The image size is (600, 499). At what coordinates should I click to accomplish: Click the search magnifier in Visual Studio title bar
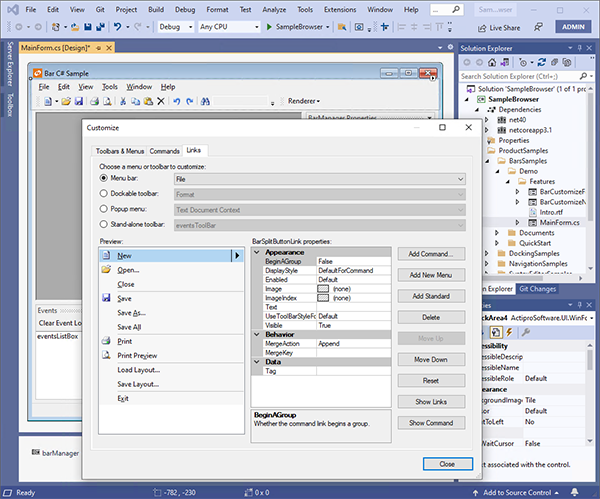456,10
